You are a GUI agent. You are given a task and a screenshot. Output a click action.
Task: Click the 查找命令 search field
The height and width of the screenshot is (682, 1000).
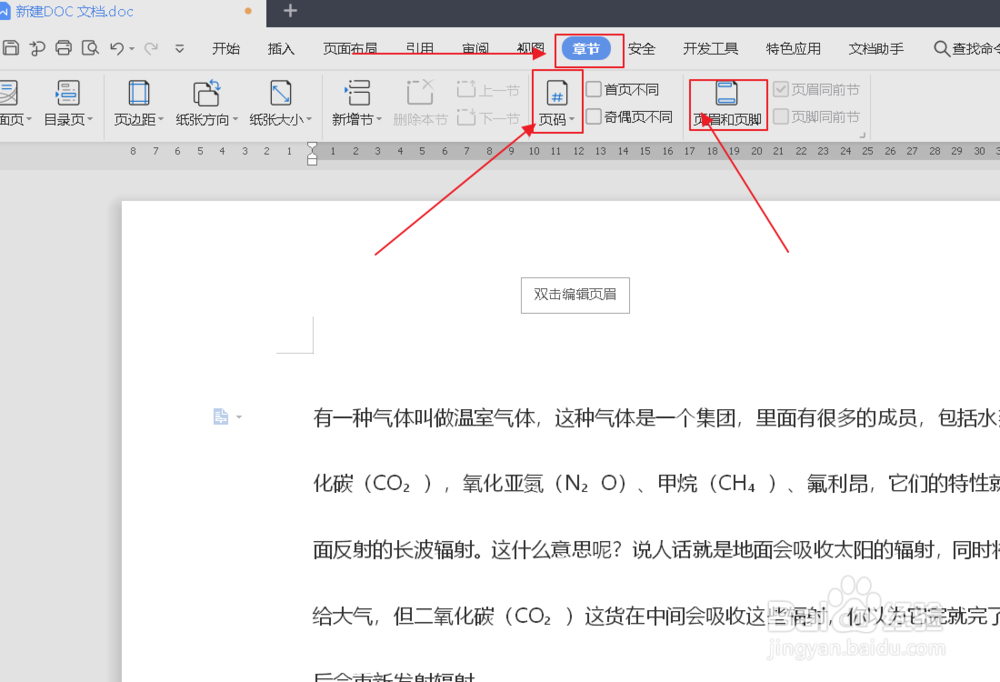click(x=967, y=48)
